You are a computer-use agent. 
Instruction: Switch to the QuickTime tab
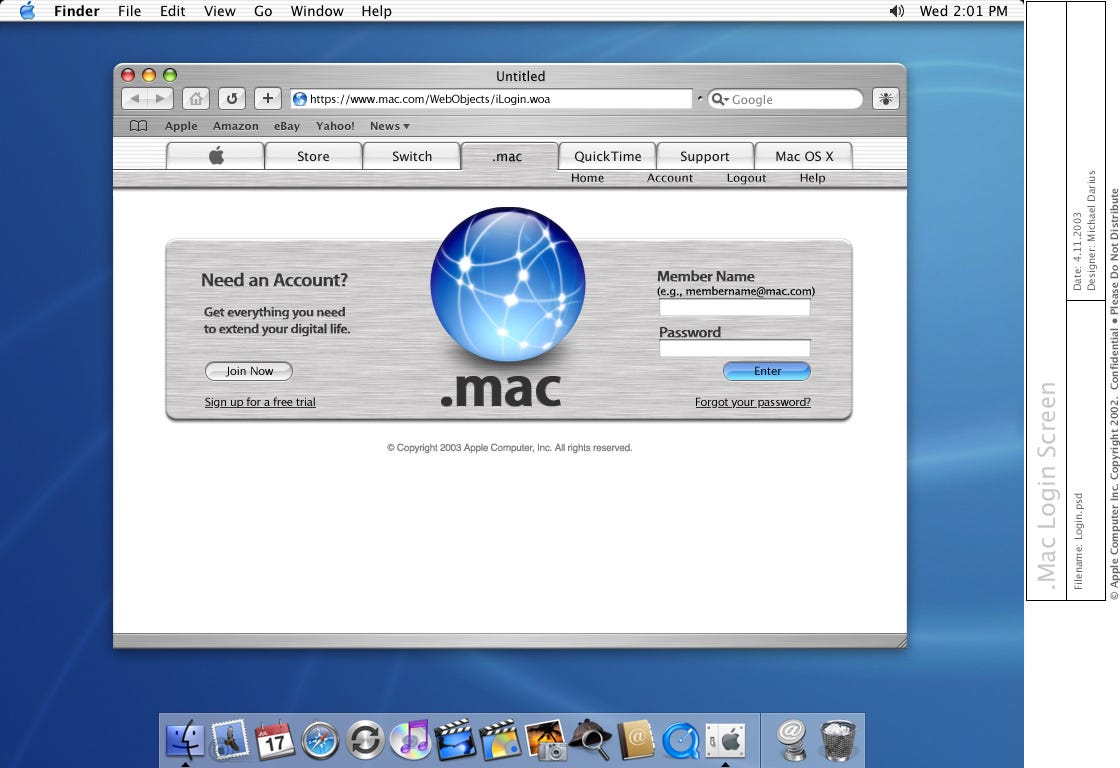click(608, 156)
